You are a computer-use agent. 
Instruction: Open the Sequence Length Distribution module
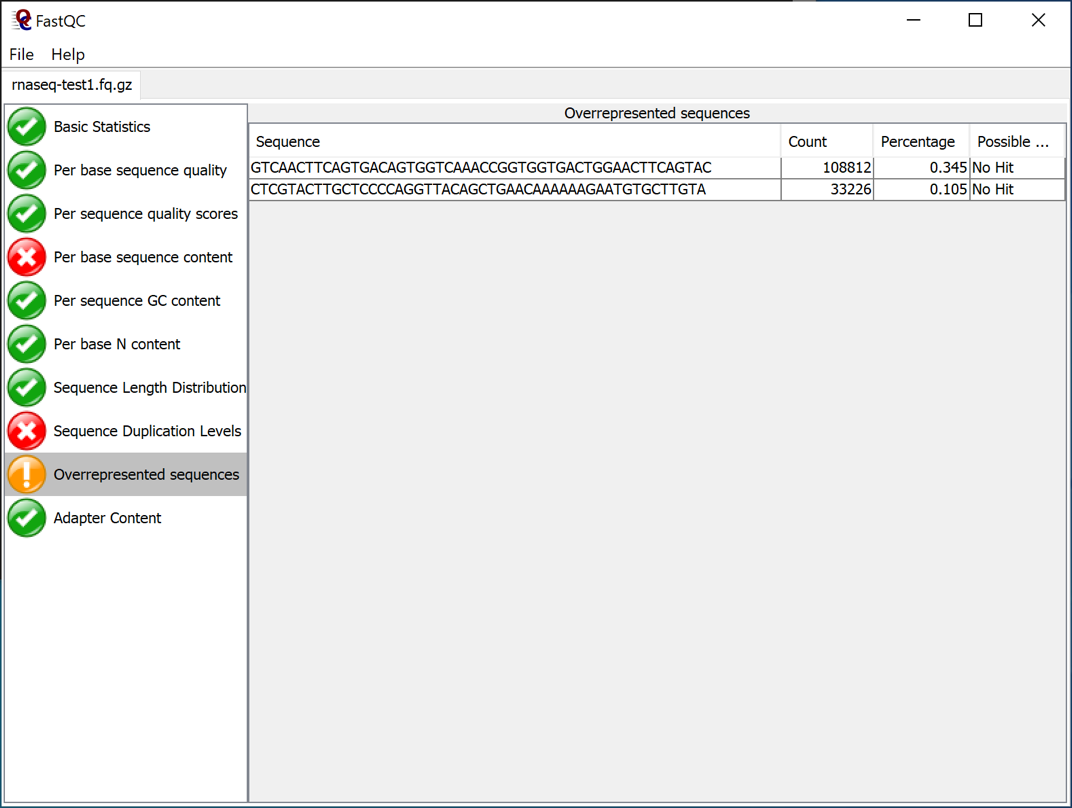(149, 388)
